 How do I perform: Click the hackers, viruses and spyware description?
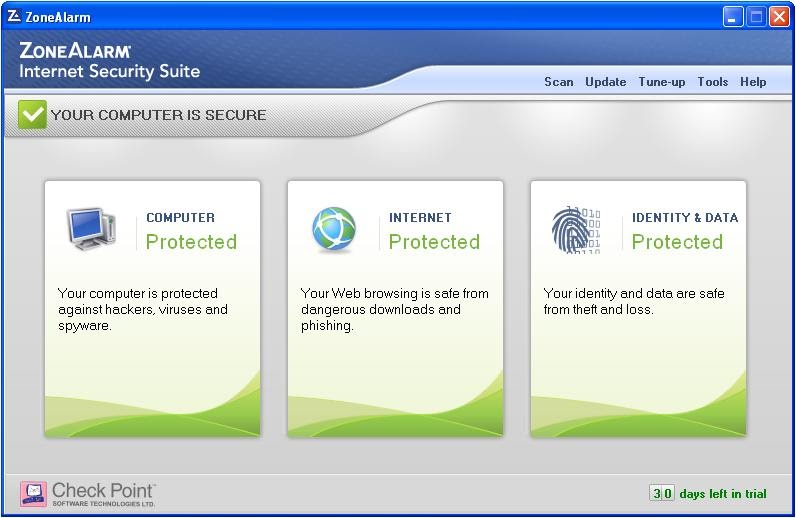point(143,309)
